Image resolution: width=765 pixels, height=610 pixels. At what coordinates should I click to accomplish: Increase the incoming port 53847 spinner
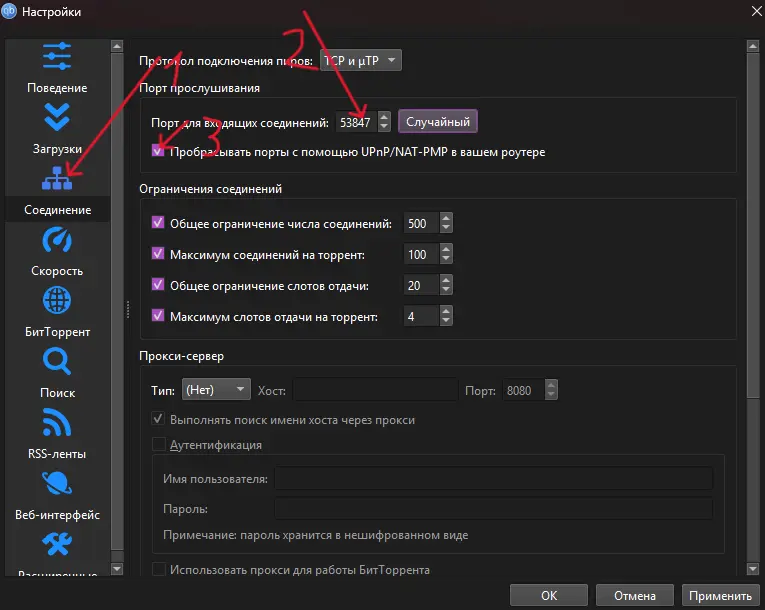pyautogui.click(x=384, y=117)
